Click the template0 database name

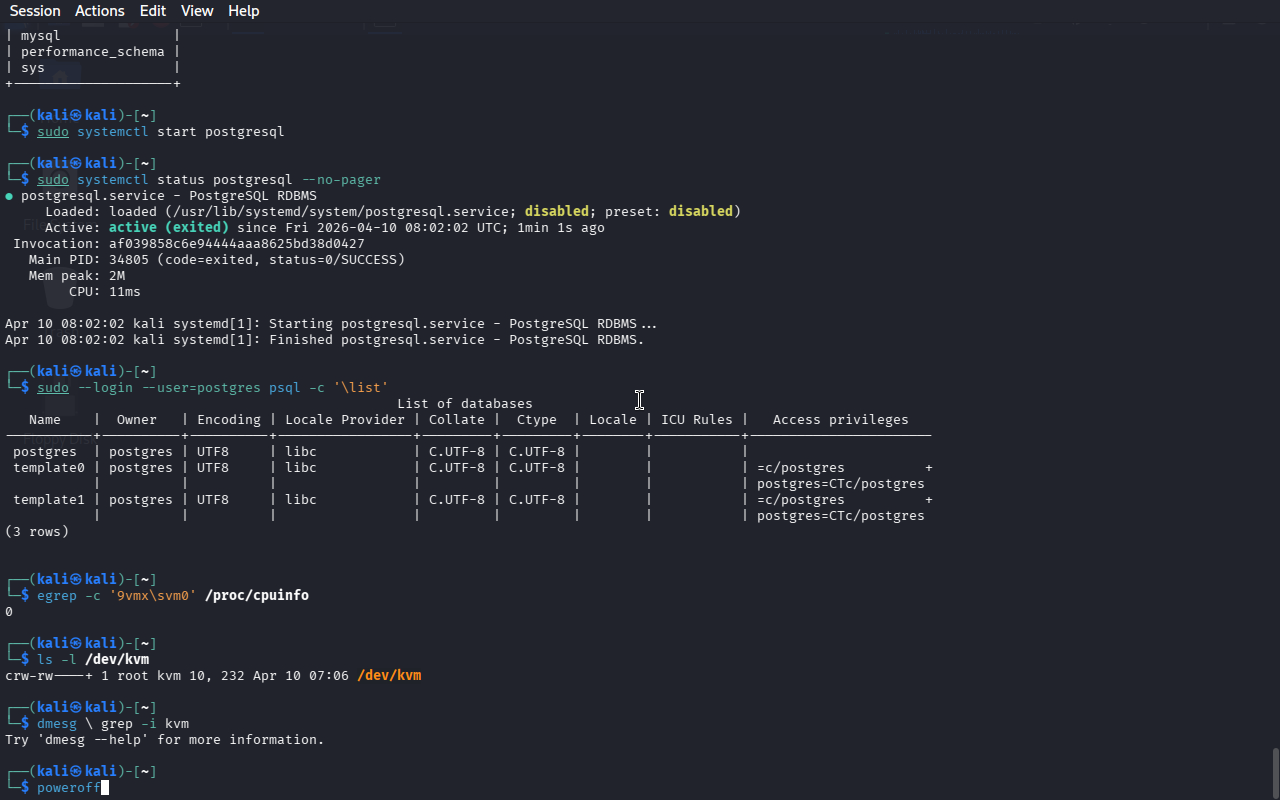(48, 468)
